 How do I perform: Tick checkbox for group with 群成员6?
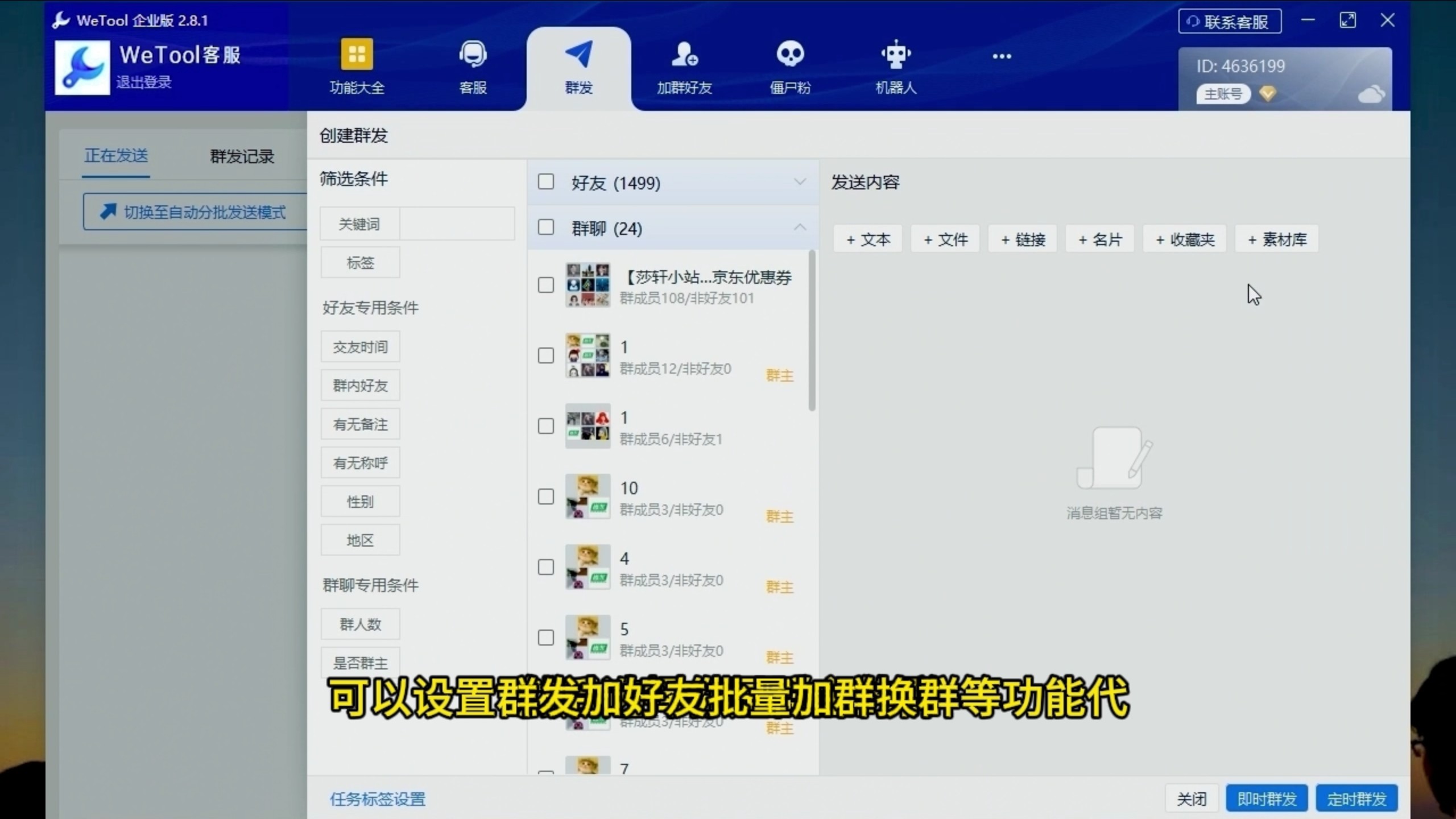[x=546, y=426]
